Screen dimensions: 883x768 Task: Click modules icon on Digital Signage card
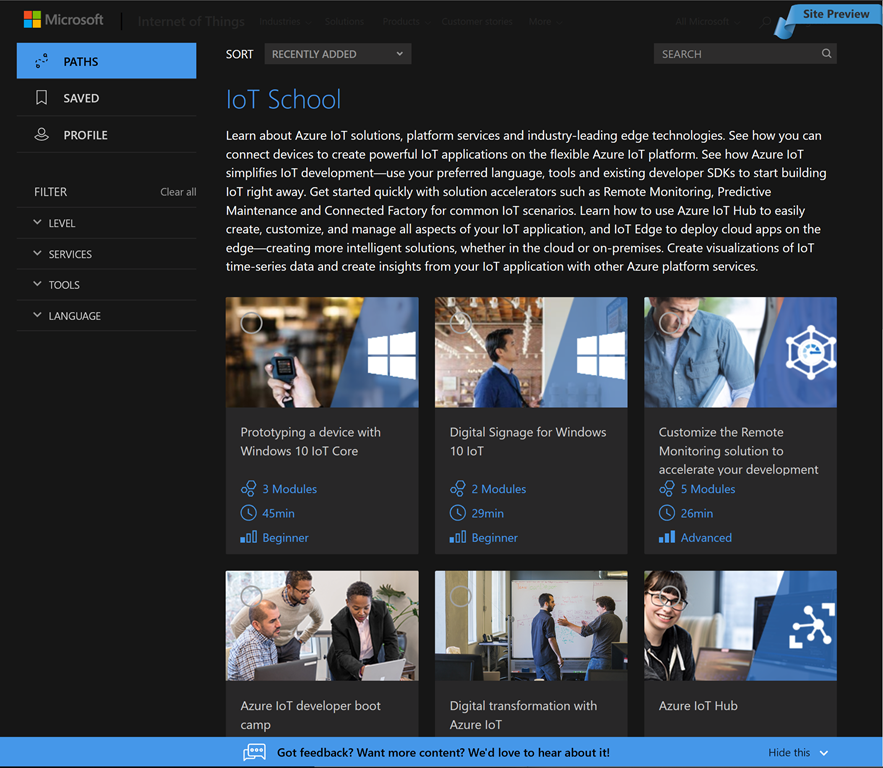[x=458, y=489]
